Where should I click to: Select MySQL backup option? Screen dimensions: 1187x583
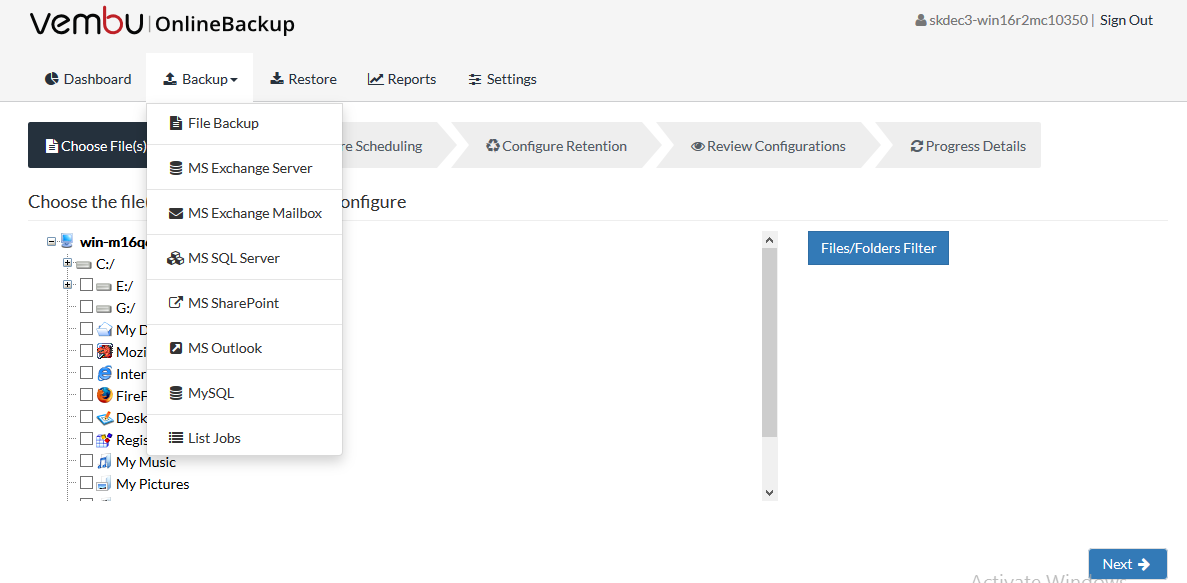(245, 393)
